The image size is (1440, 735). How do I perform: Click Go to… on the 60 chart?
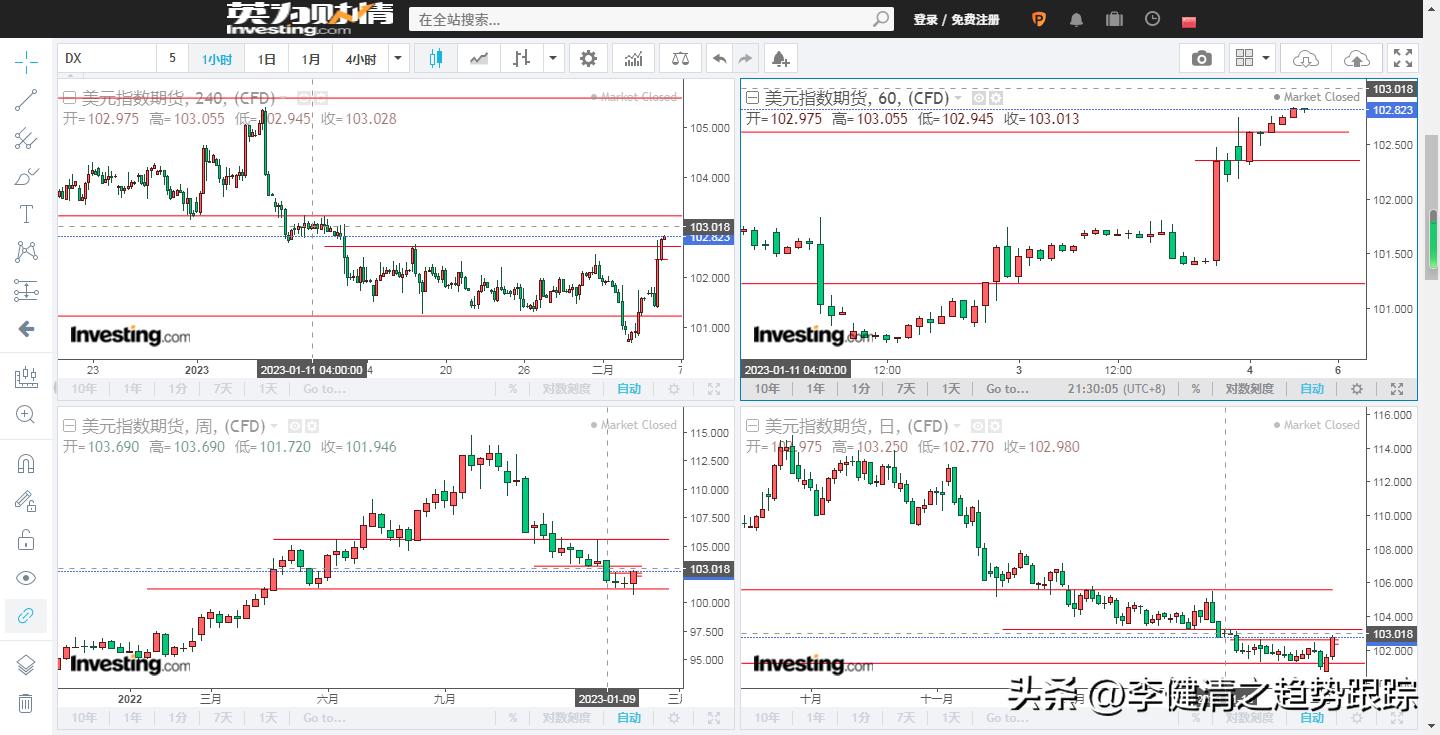pyautogui.click(x=1007, y=389)
